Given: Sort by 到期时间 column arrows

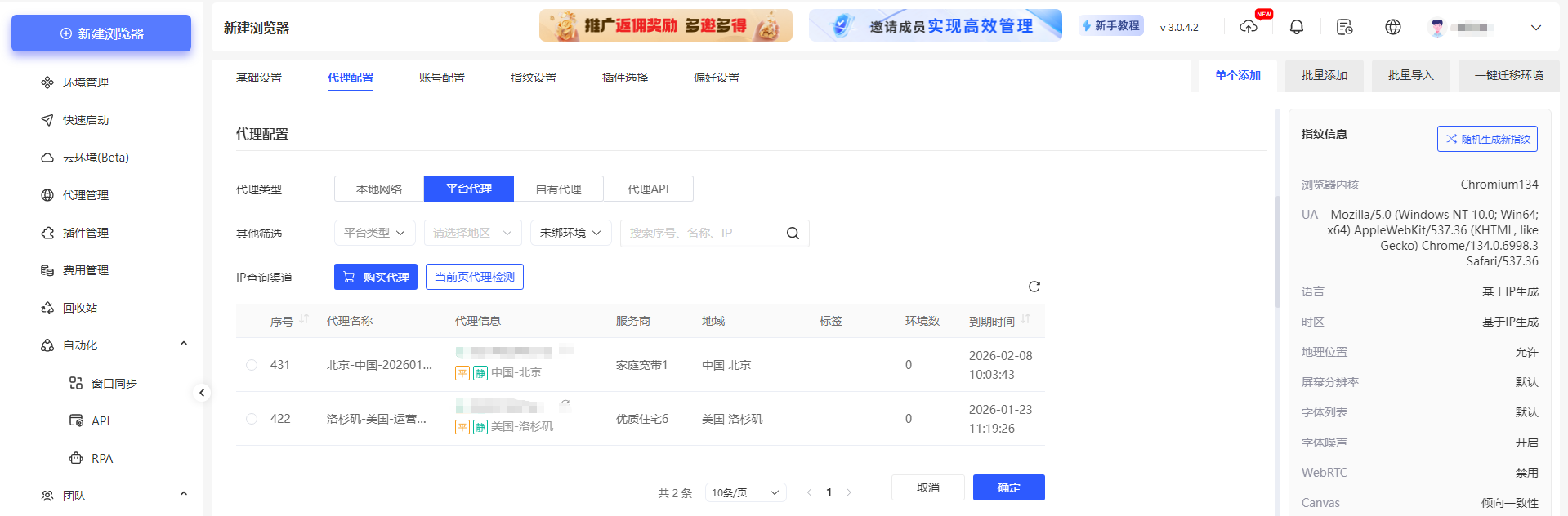Looking at the screenshot, I should point(1025,319).
